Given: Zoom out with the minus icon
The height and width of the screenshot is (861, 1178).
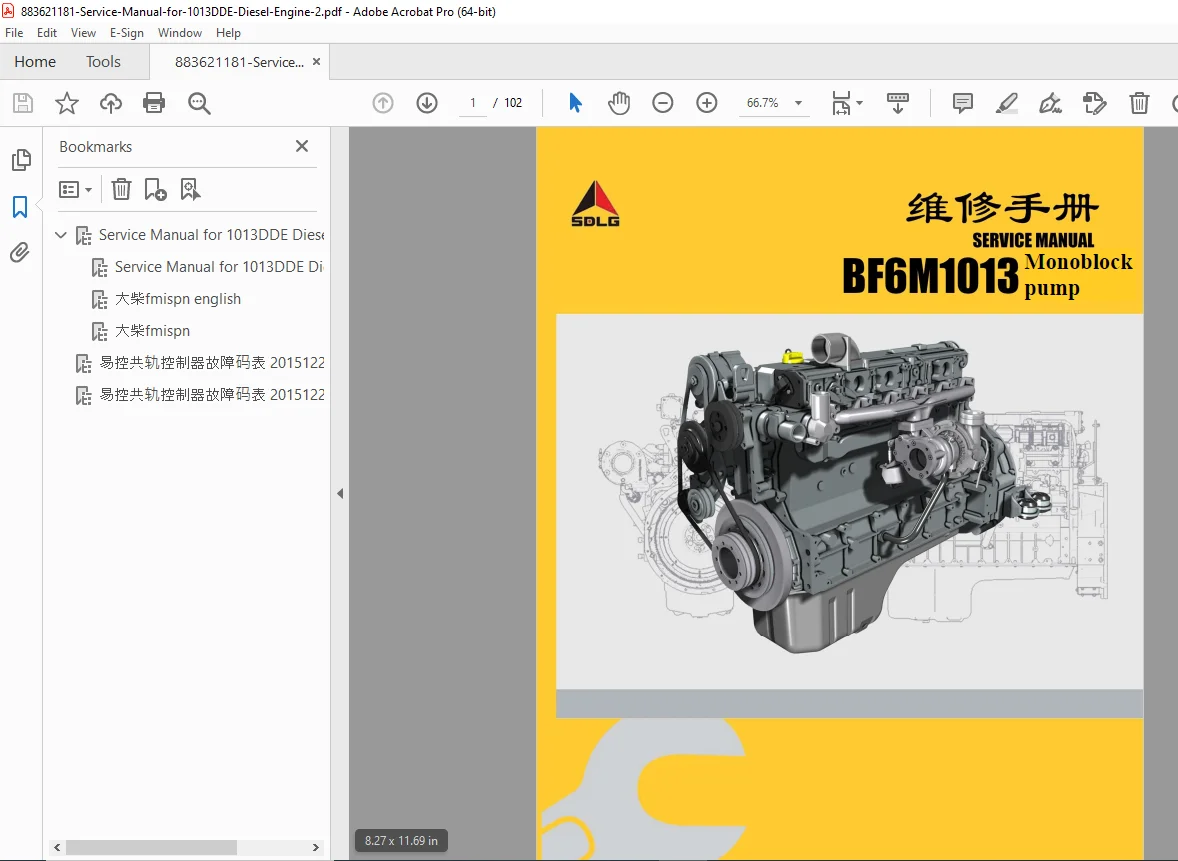Looking at the screenshot, I should [x=663, y=103].
